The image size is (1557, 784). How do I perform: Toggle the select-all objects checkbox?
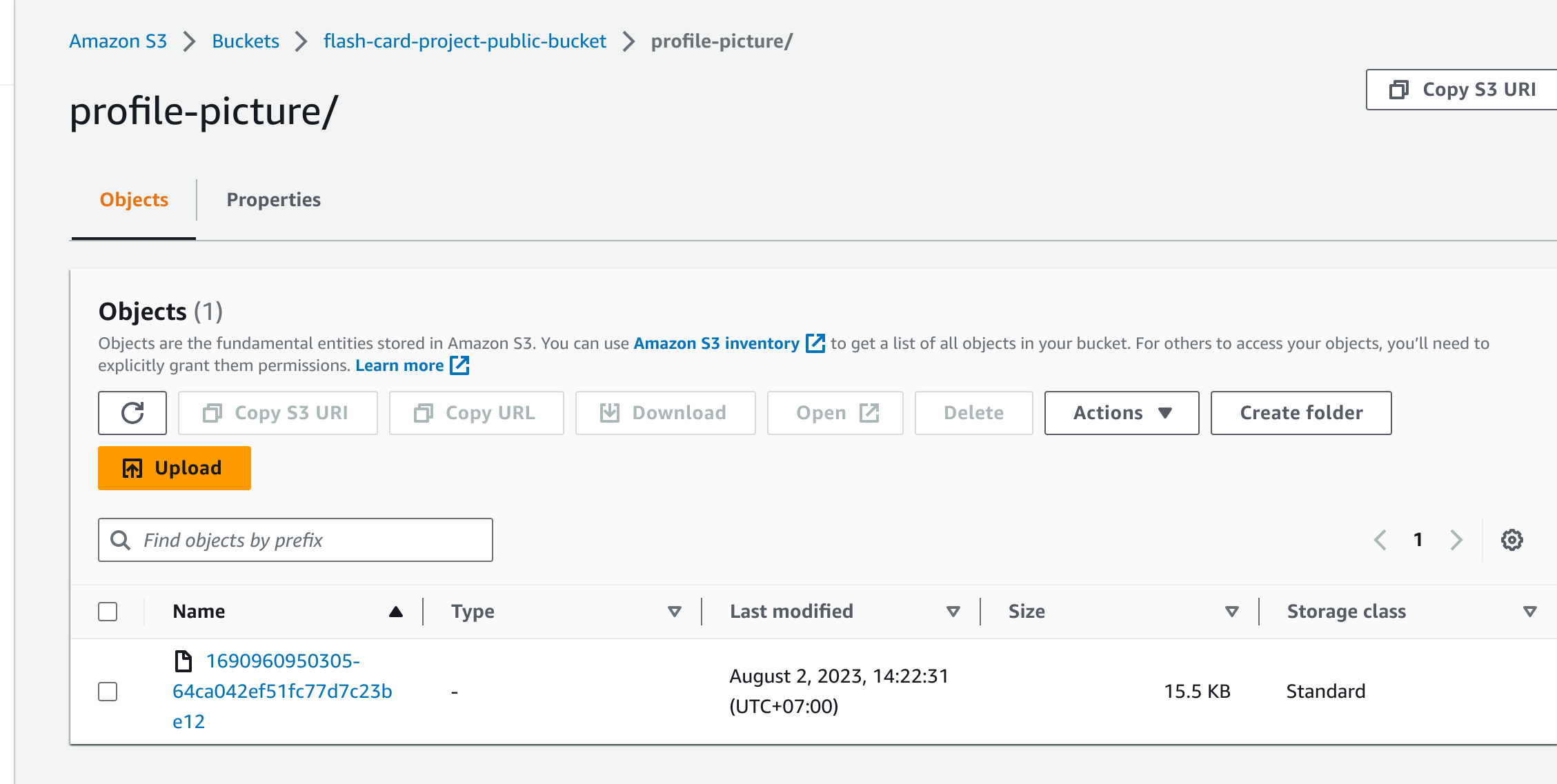pyautogui.click(x=108, y=611)
